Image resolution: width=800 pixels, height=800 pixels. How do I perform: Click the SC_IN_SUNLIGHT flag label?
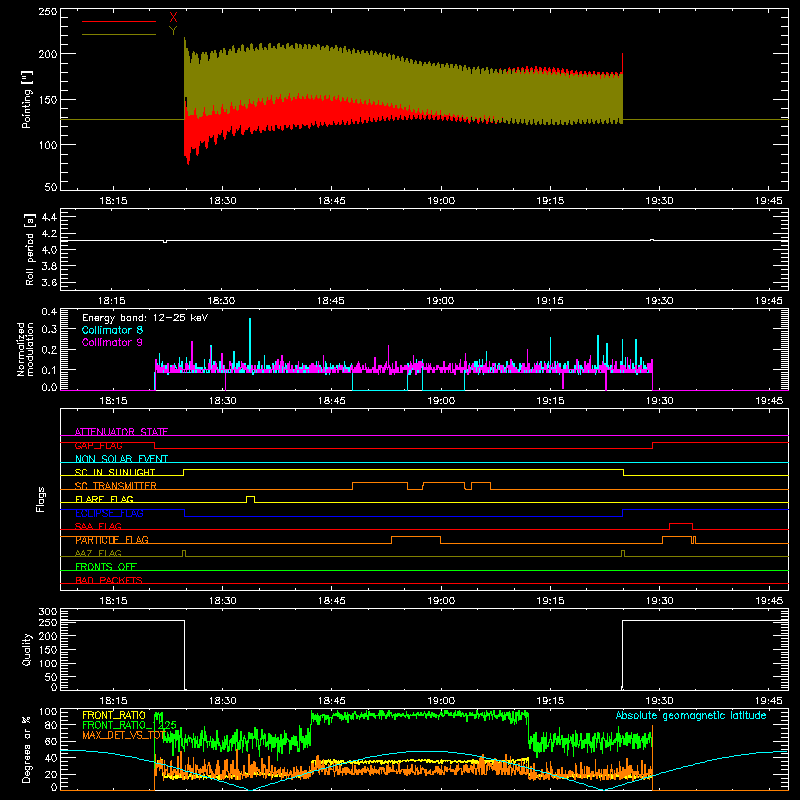click(x=115, y=472)
